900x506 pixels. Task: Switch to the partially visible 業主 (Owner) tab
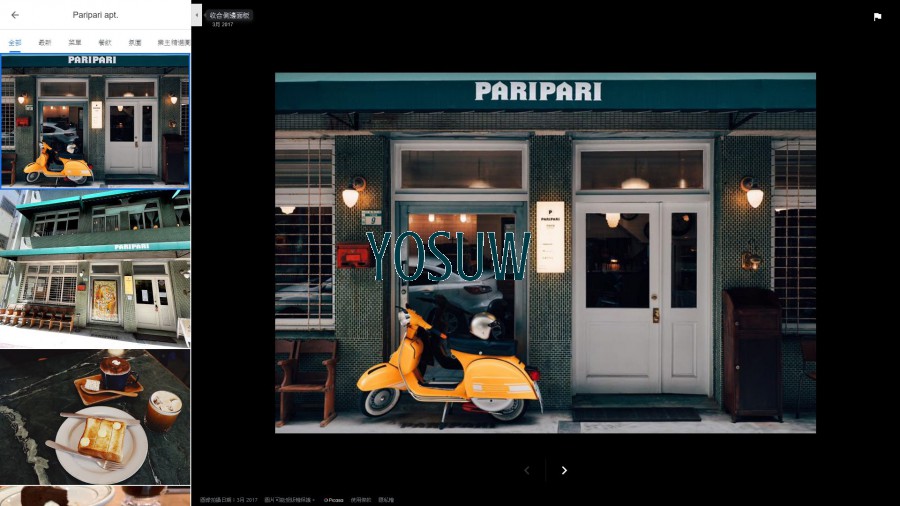coord(173,42)
